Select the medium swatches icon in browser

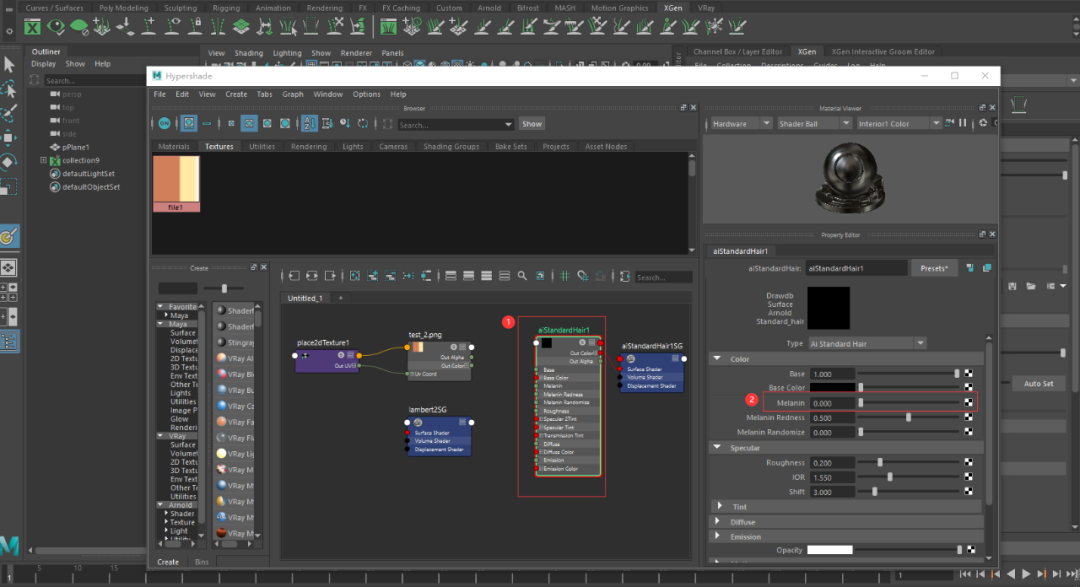(249, 124)
